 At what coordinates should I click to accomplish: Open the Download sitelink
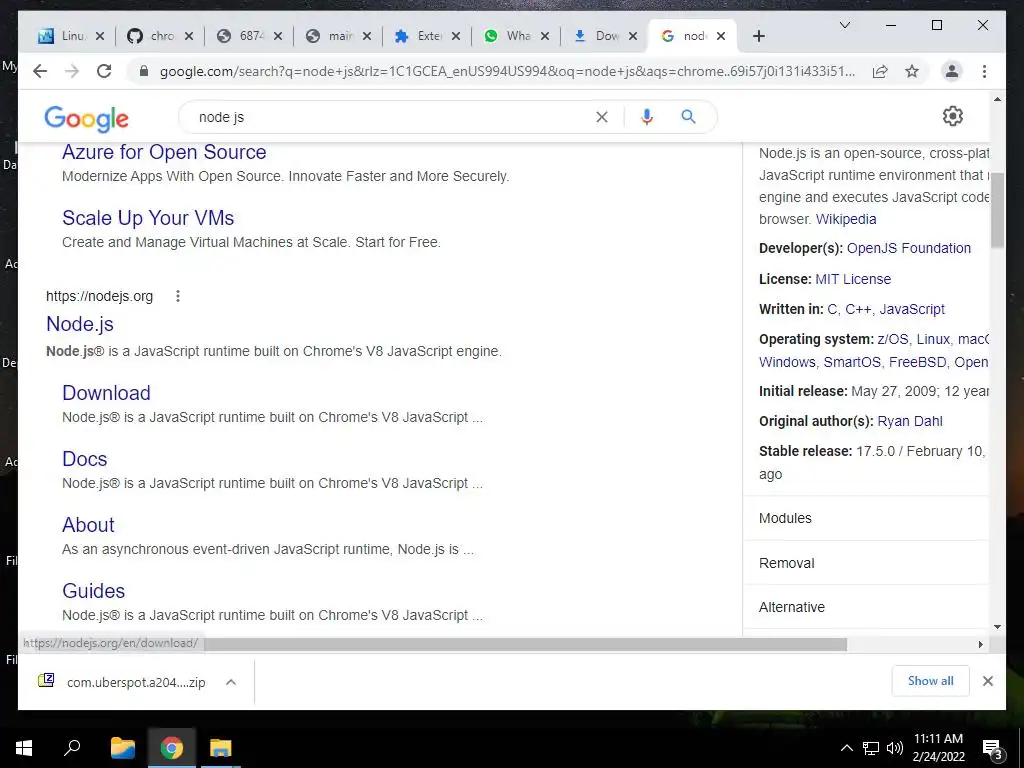point(106,393)
